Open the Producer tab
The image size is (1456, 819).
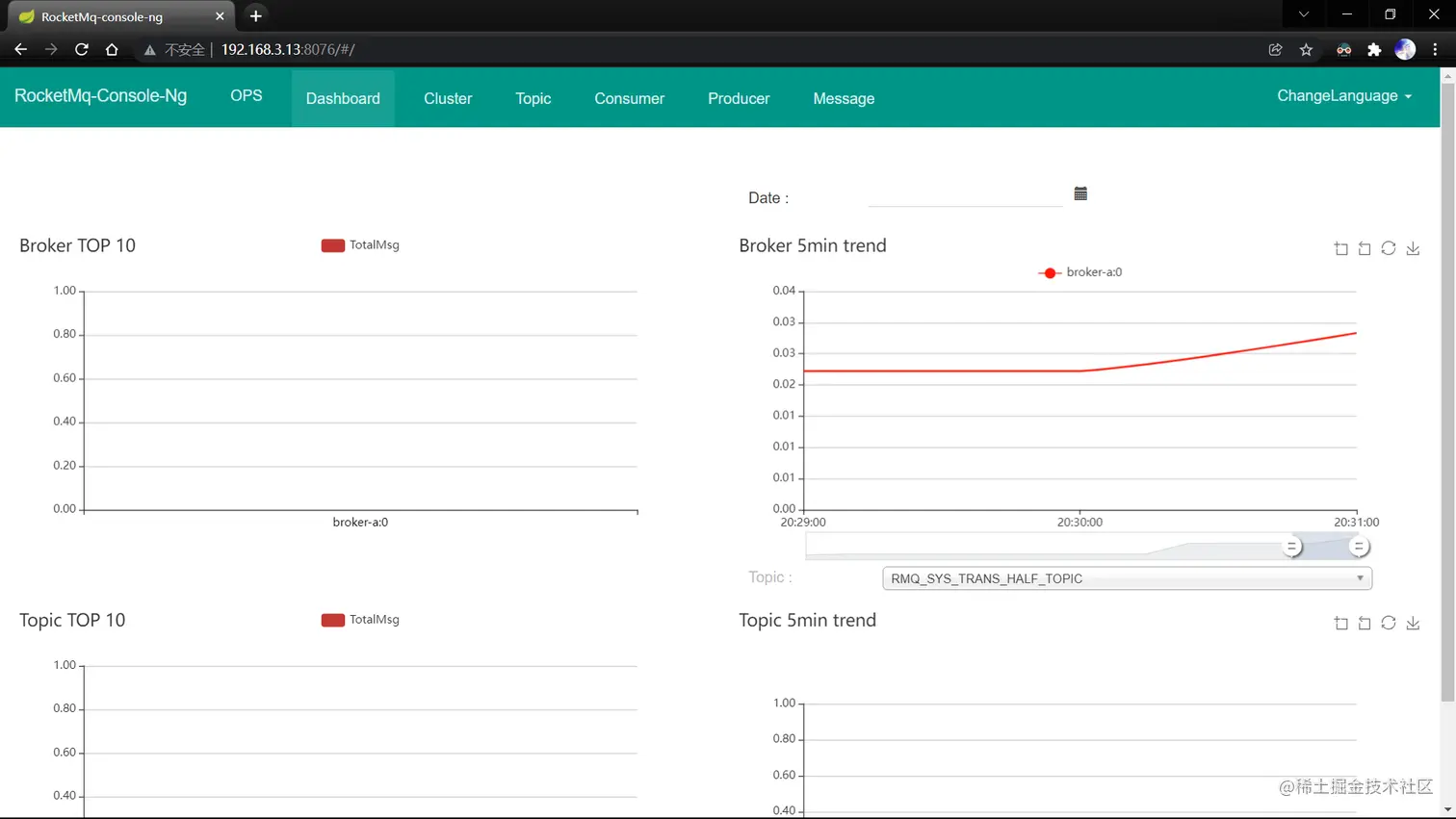click(739, 98)
